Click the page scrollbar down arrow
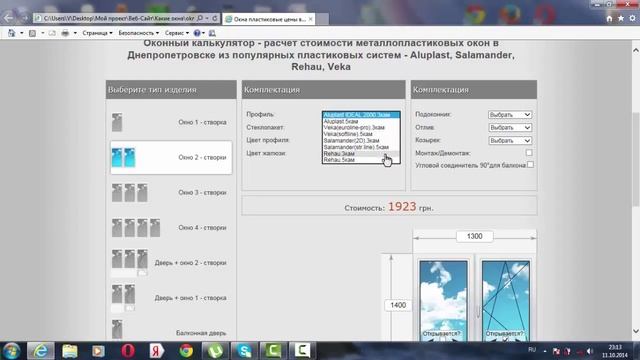Image resolution: width=640 pixels, height=360 pixels. coord(636,331)
